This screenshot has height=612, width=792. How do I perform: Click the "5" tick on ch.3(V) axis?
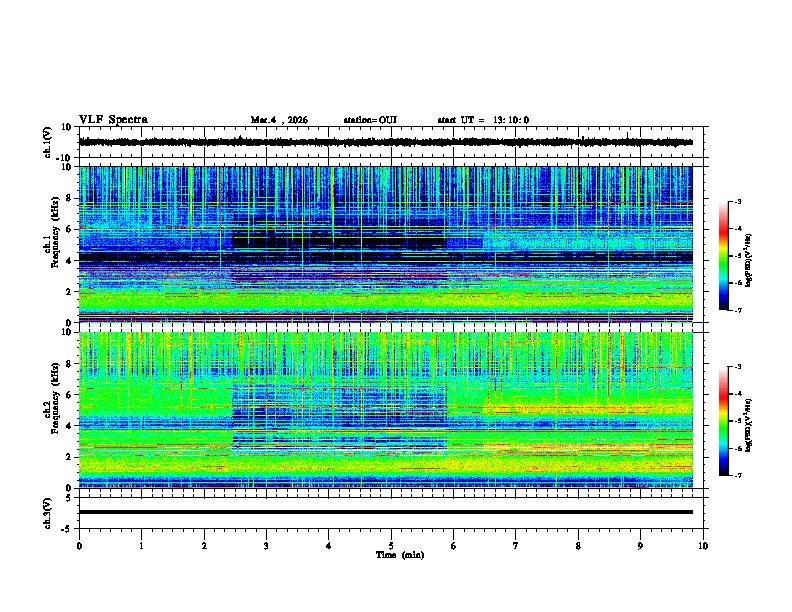pyautogui.click(x=69, y=497)
